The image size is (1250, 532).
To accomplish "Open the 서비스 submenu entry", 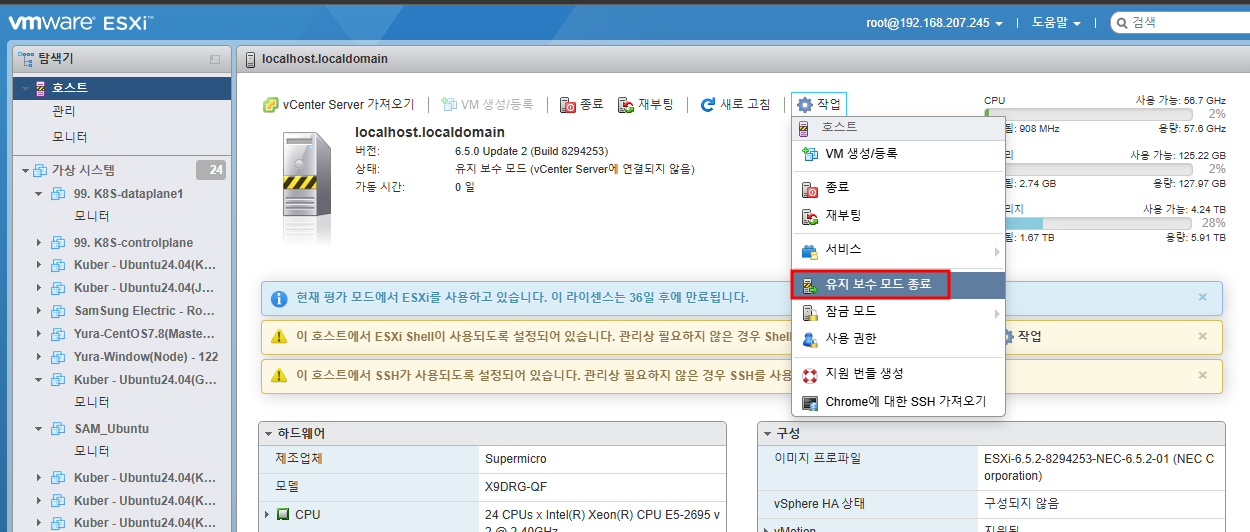I will pyautogui.click(x=897, y=249).
